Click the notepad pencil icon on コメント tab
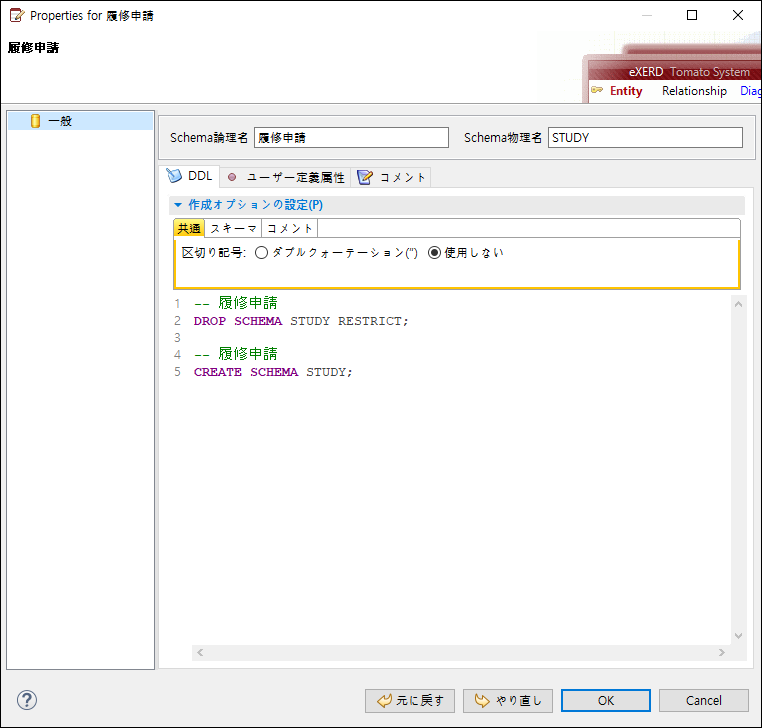This screenshot has width=762, height=728. point(365,177)
